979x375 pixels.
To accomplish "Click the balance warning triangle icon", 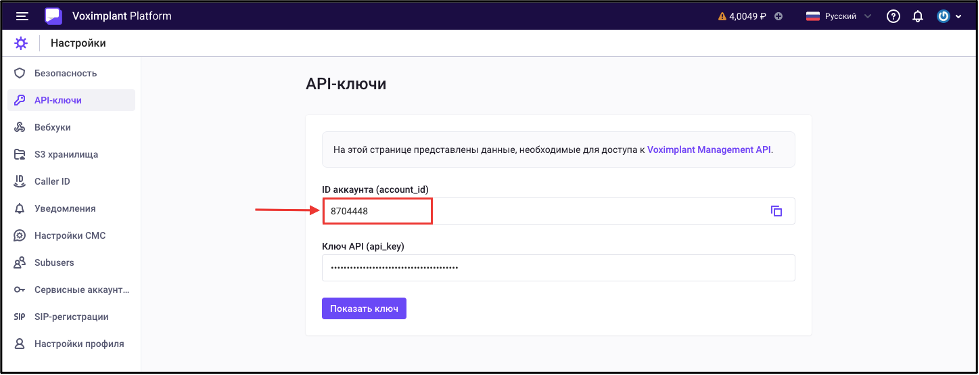I will coord(722,17).
